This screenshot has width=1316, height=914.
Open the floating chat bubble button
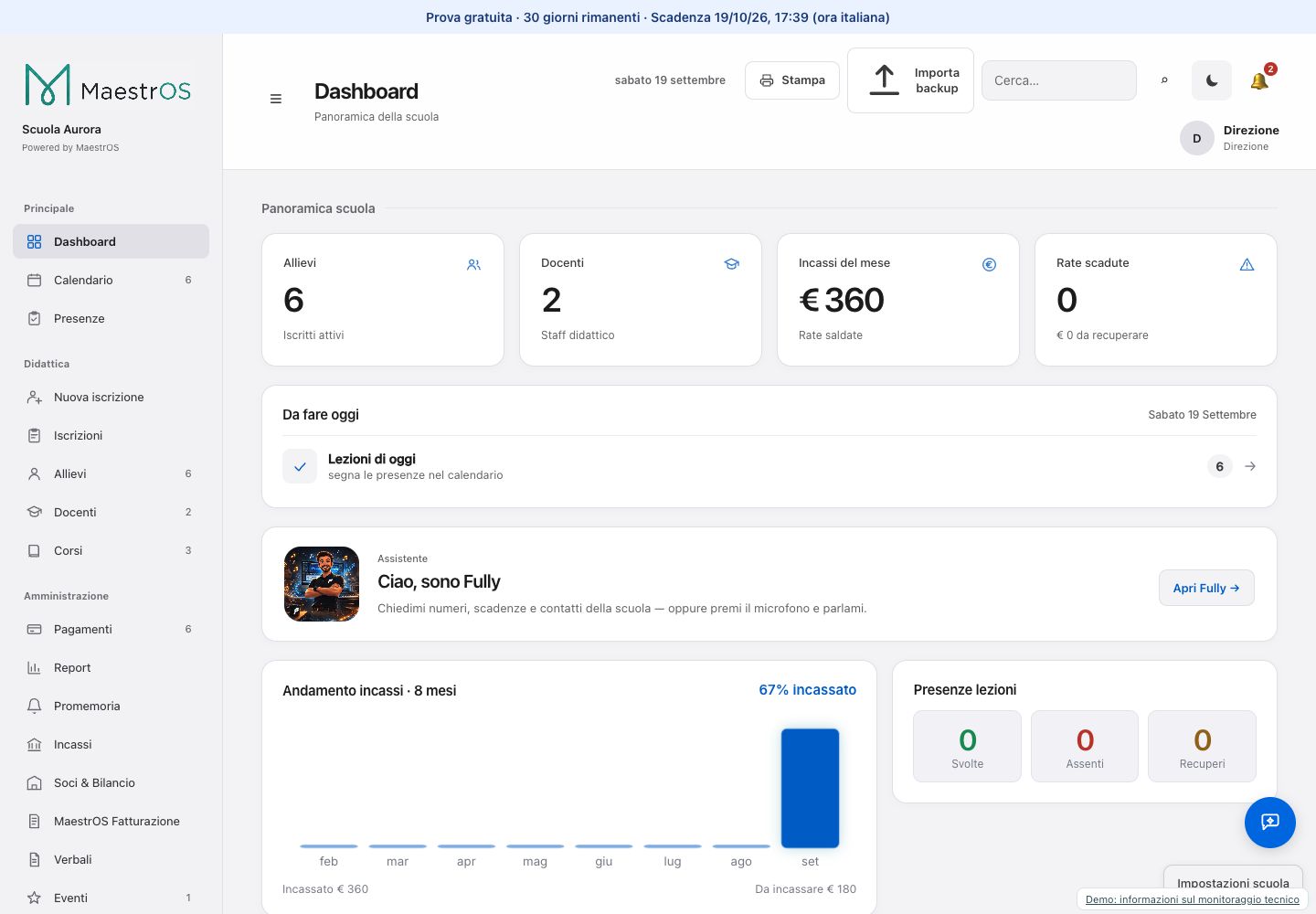[x=1270, y=823]
